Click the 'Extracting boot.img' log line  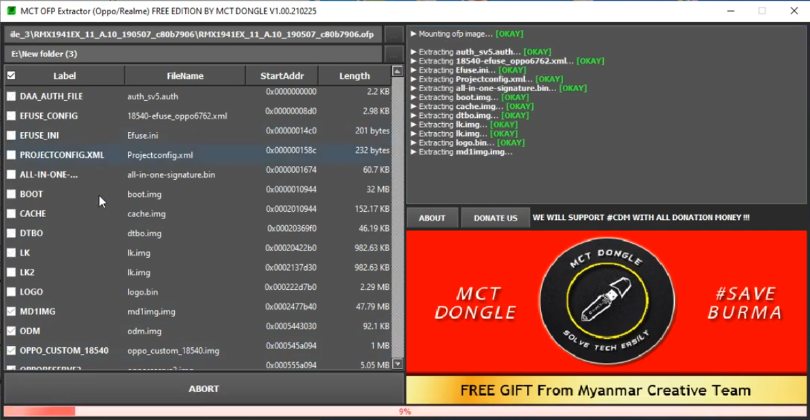[x=470, y=97]
